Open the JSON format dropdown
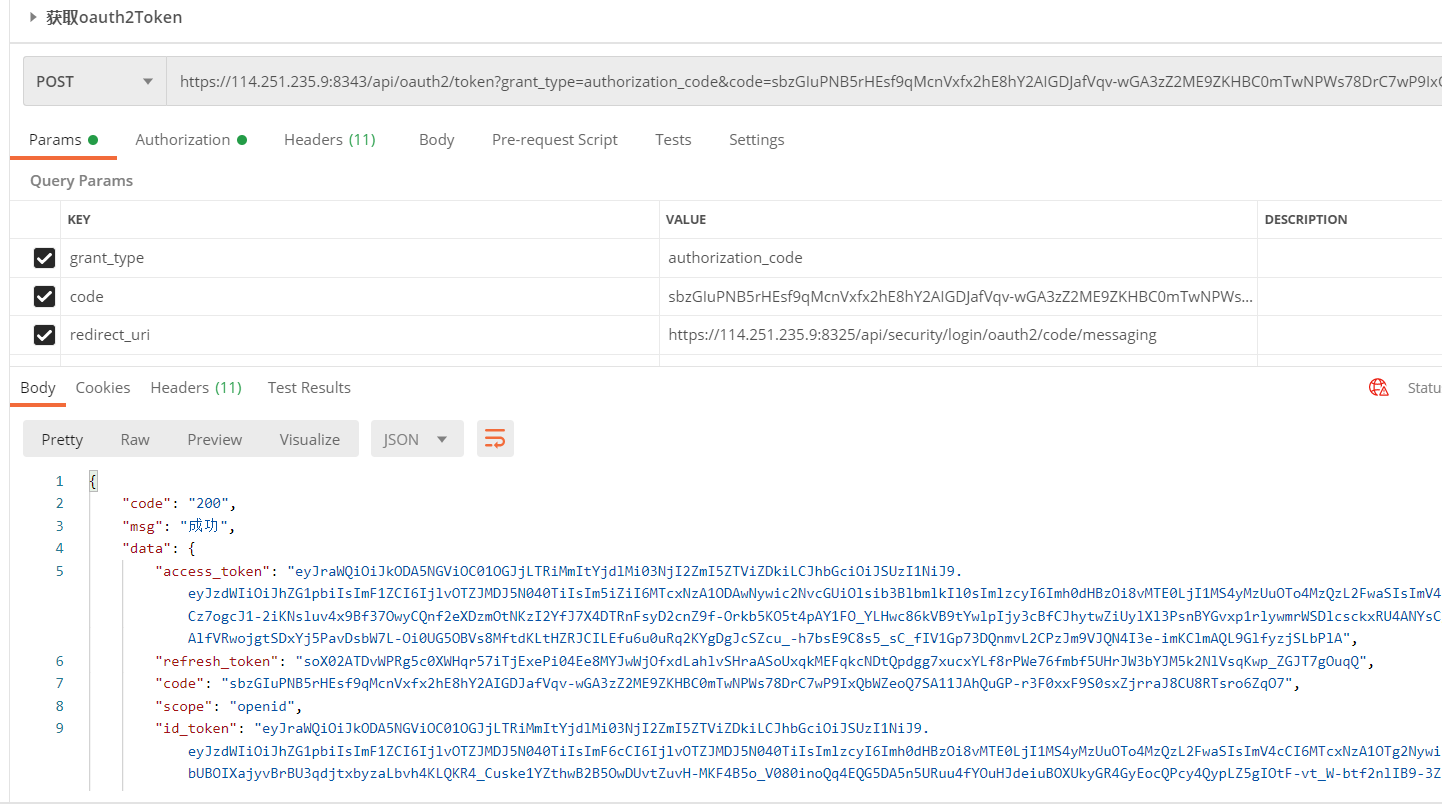Screen dimensions: 1442x805 (x=416, y=439)
